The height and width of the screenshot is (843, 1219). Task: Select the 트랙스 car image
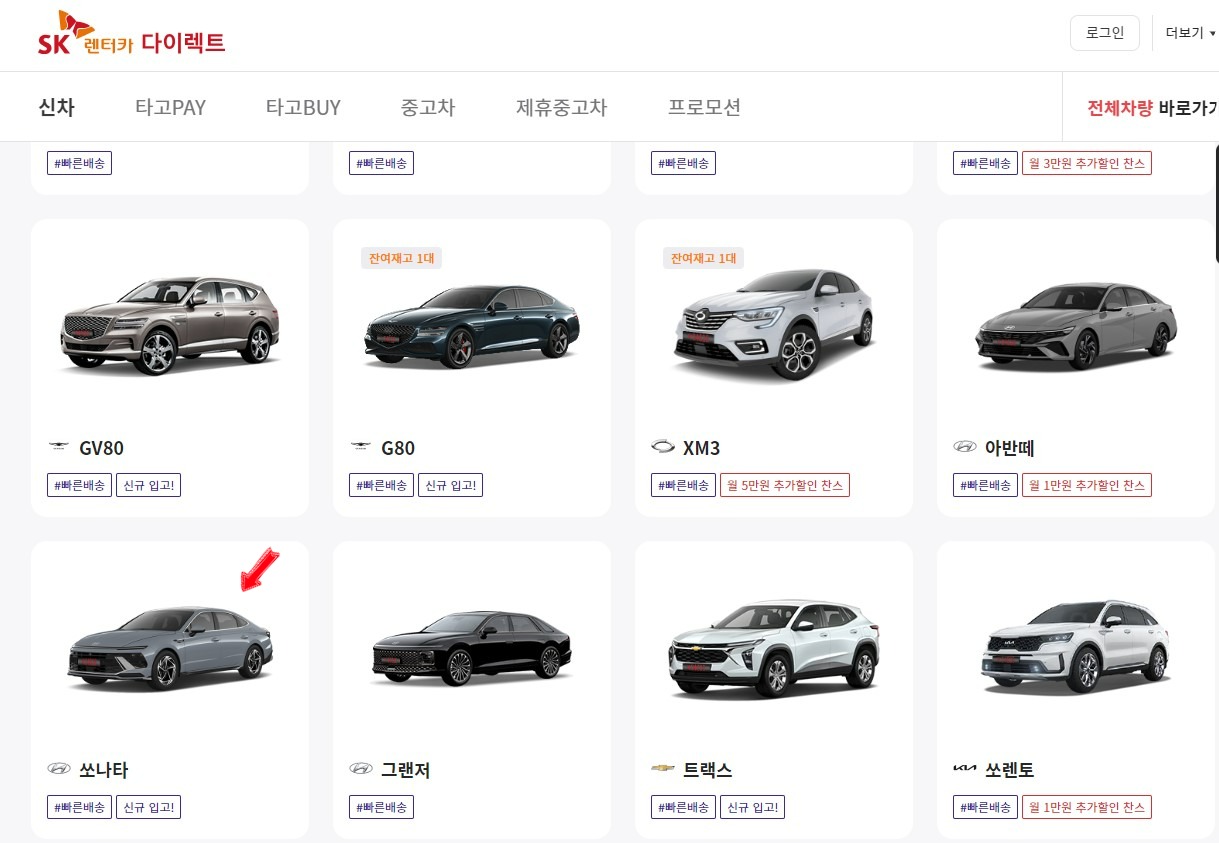click(x=774, y=648)
